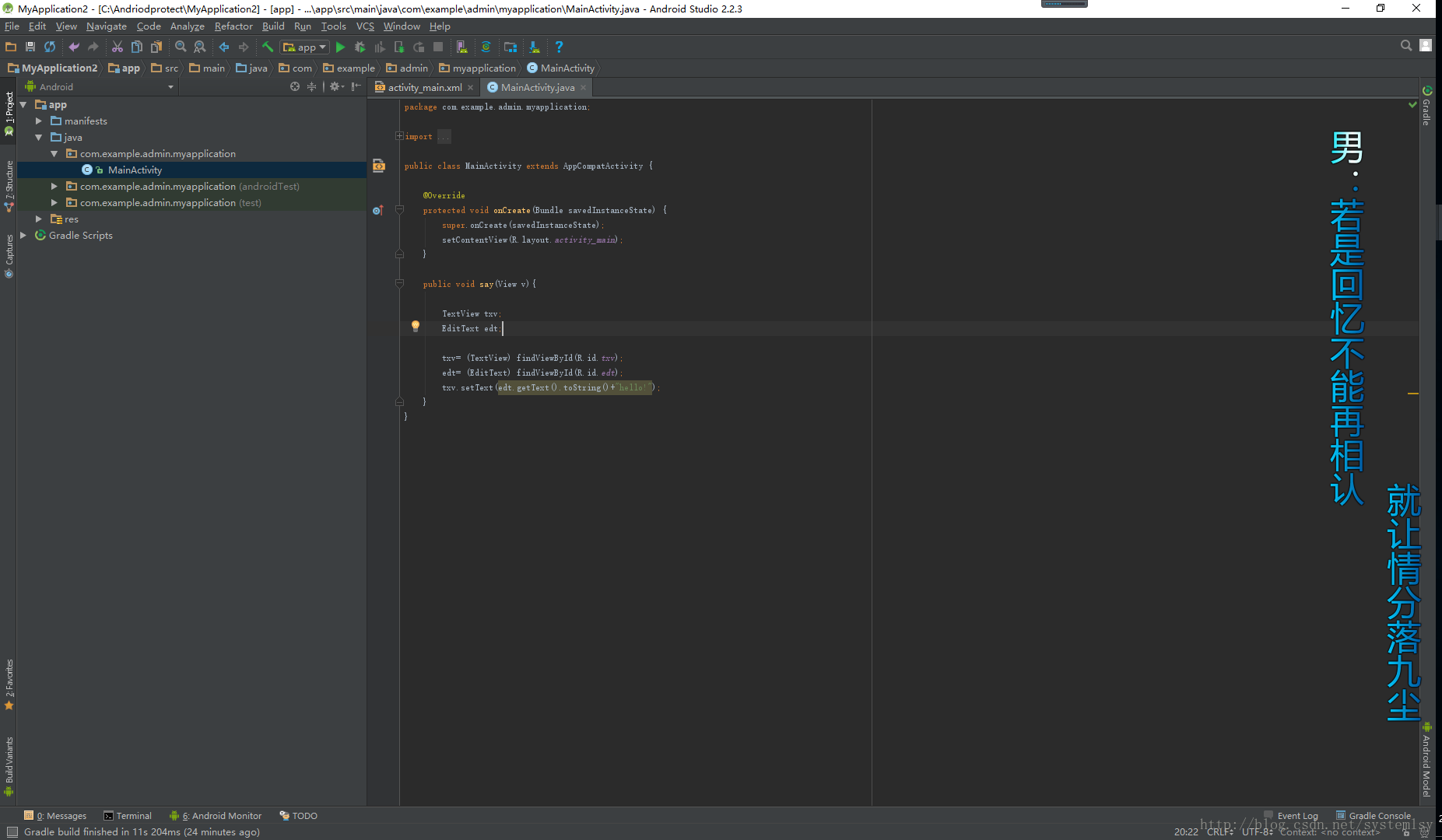
Task: Open the Build menu
Action: click(x=273, y=26)
